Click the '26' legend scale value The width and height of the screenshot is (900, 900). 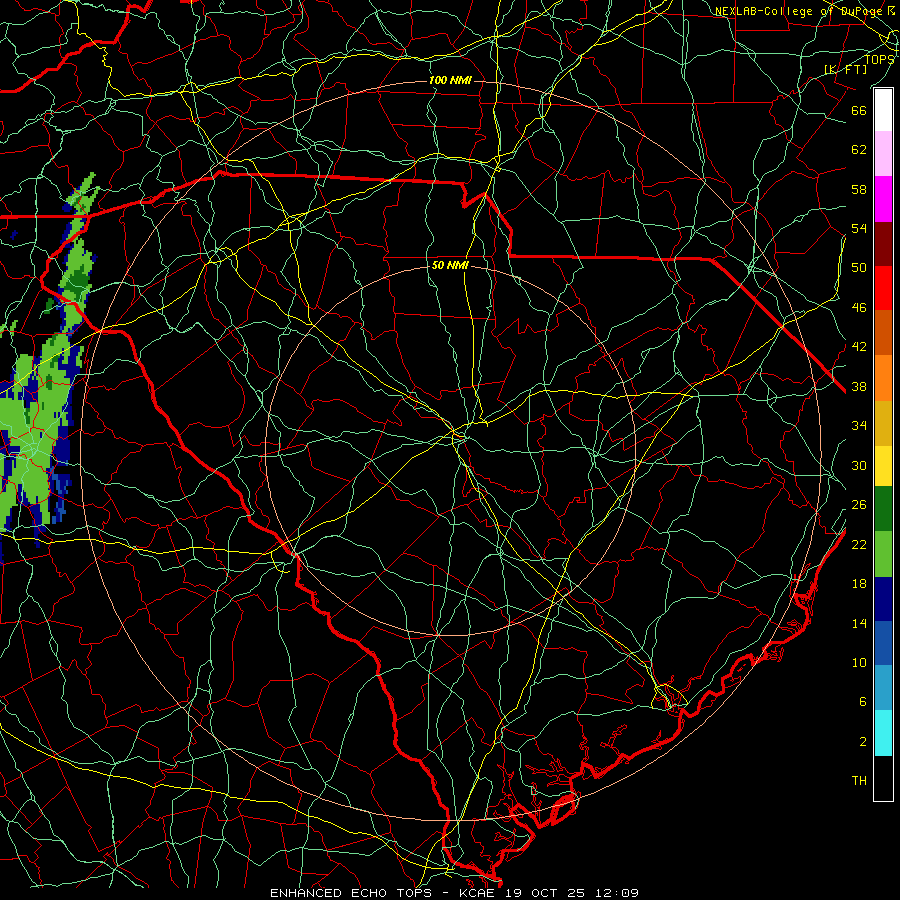pos(859,505)
